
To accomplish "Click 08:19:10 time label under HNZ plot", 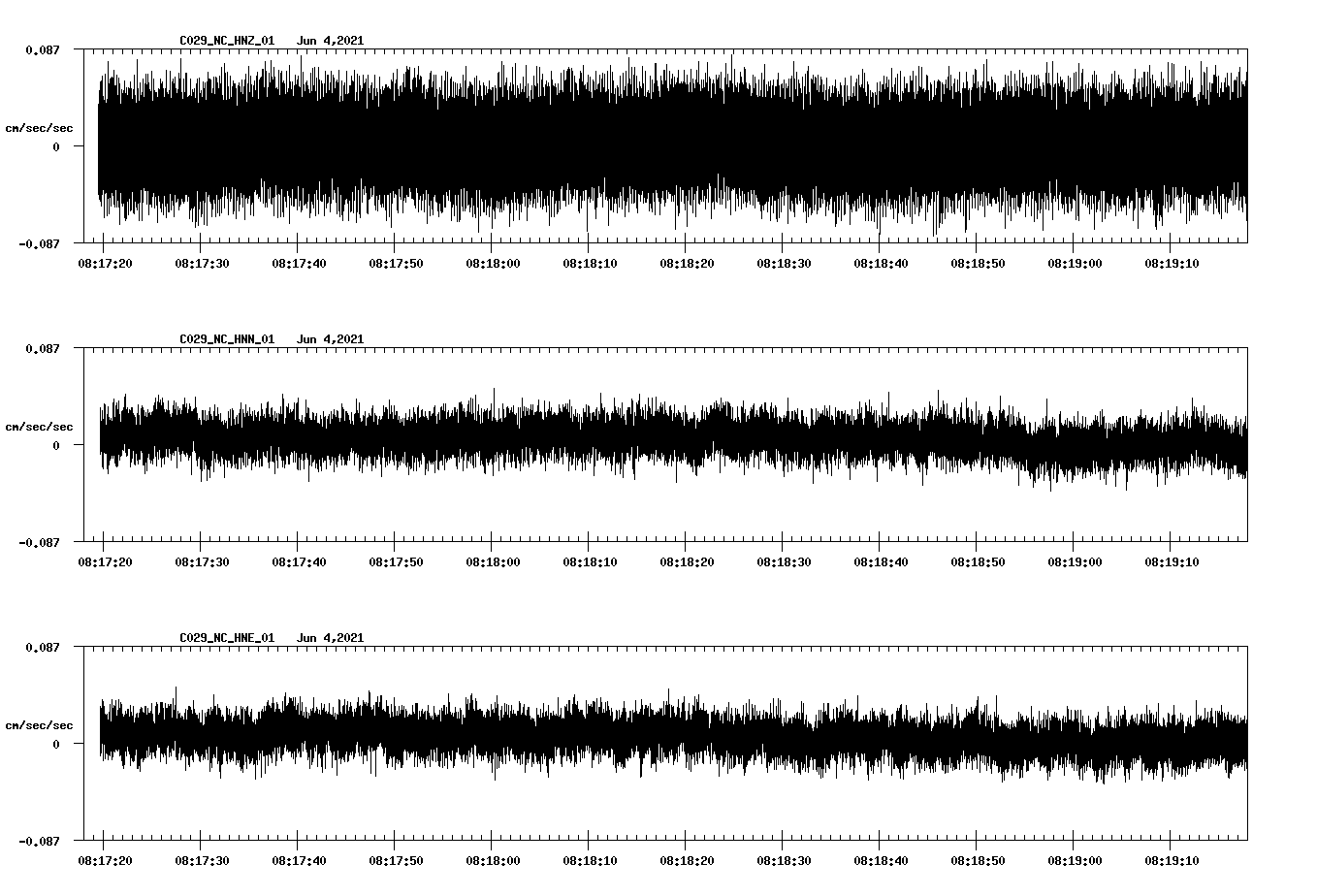I will [1172, 264].
